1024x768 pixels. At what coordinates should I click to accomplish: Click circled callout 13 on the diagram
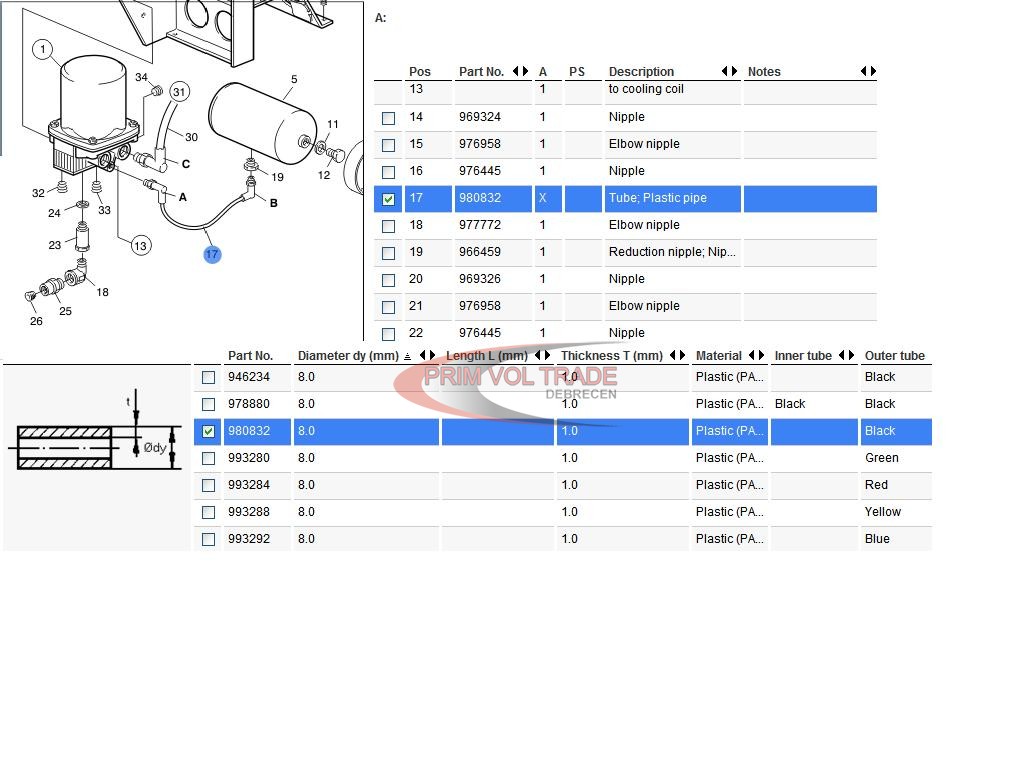(140, 246)
